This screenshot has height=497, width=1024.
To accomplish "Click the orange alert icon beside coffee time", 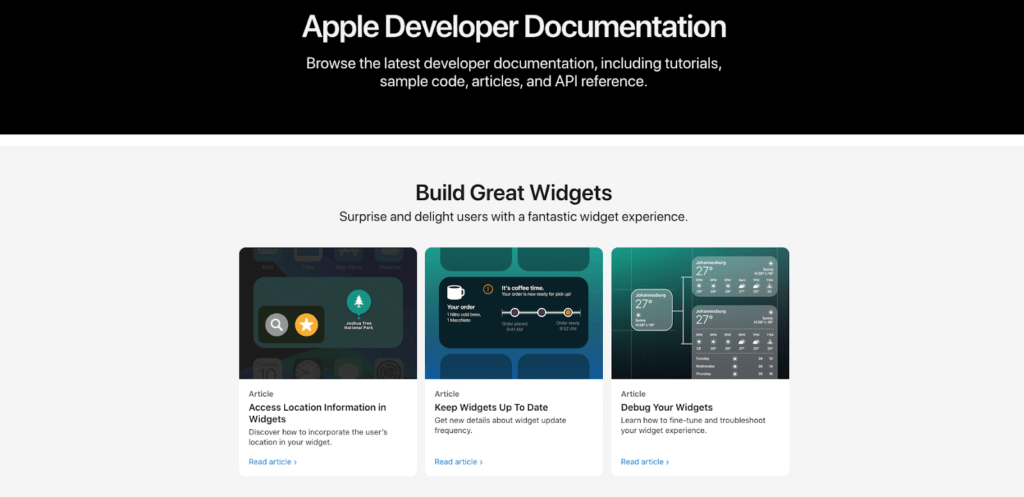I will point(488,289).
